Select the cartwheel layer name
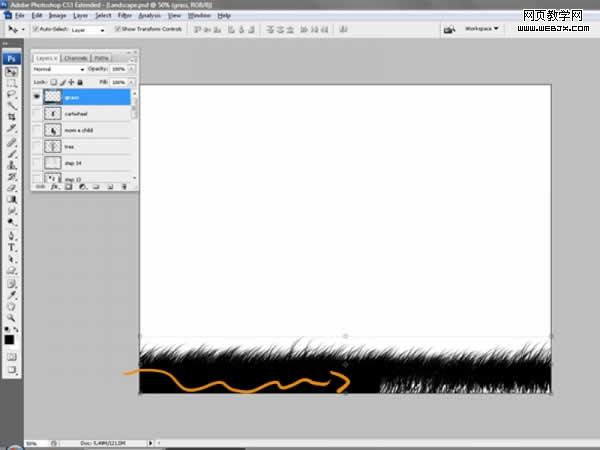Viewport: 600px width, 450px height. (76, 114)
